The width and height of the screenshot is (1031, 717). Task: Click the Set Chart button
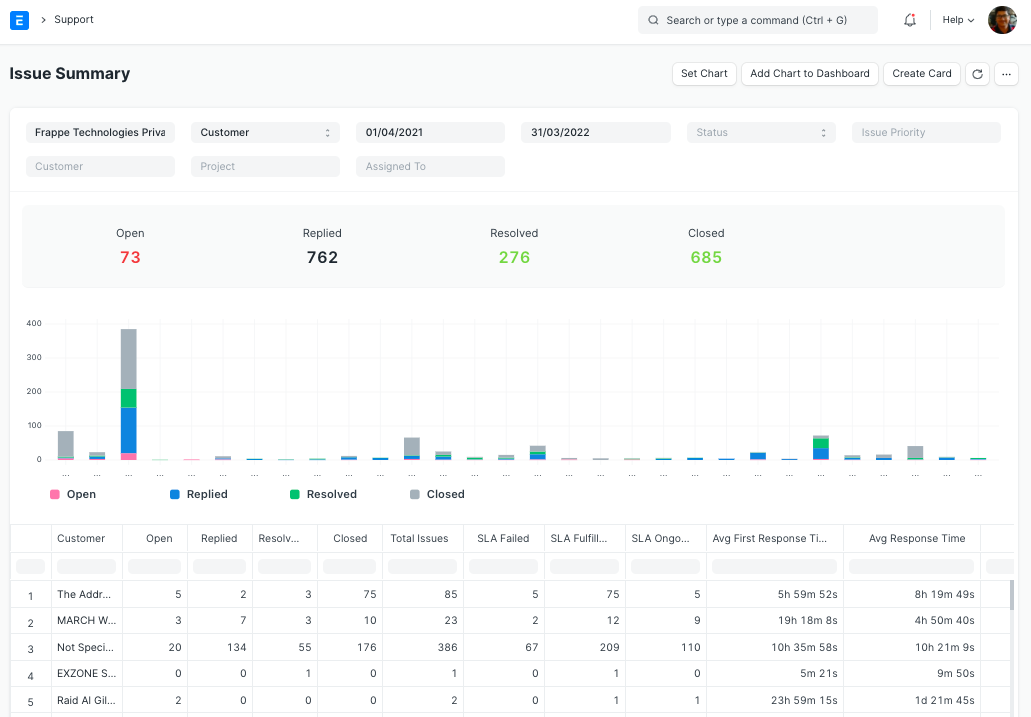click(x=704, y=74)
